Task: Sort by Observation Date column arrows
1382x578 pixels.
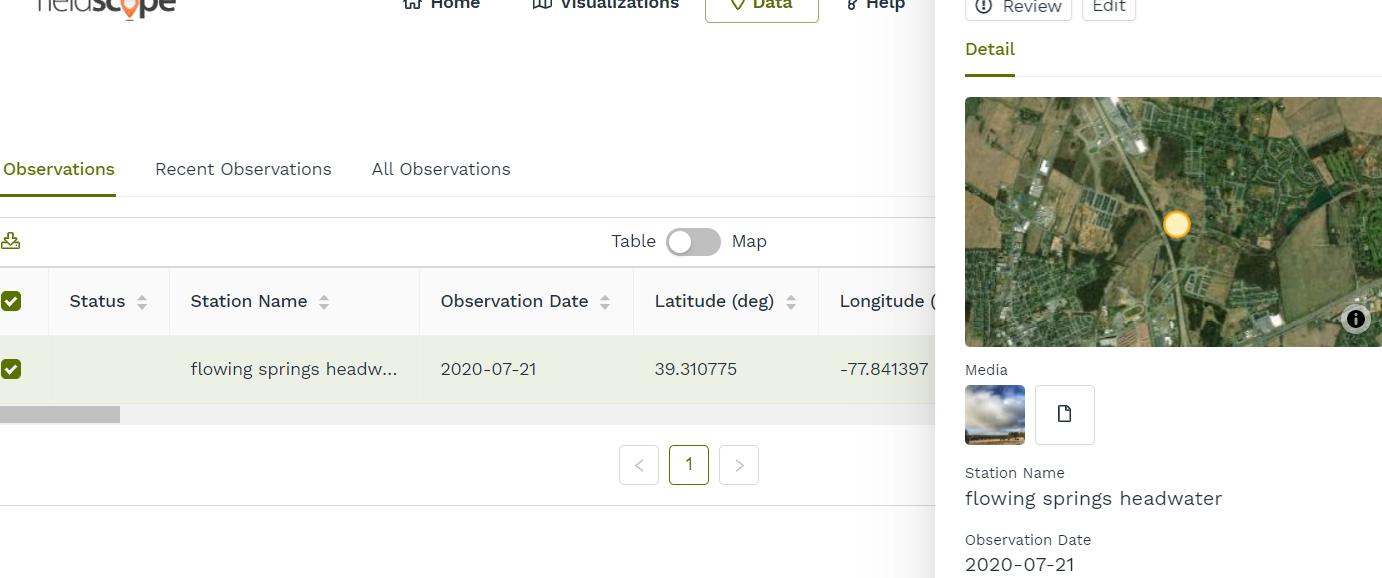Action: click(x=605, y=302)
